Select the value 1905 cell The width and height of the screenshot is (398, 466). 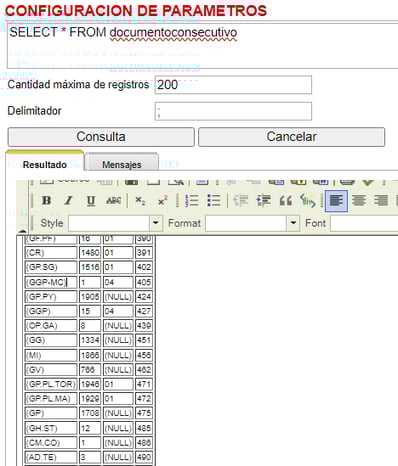(x=90, y=296)
